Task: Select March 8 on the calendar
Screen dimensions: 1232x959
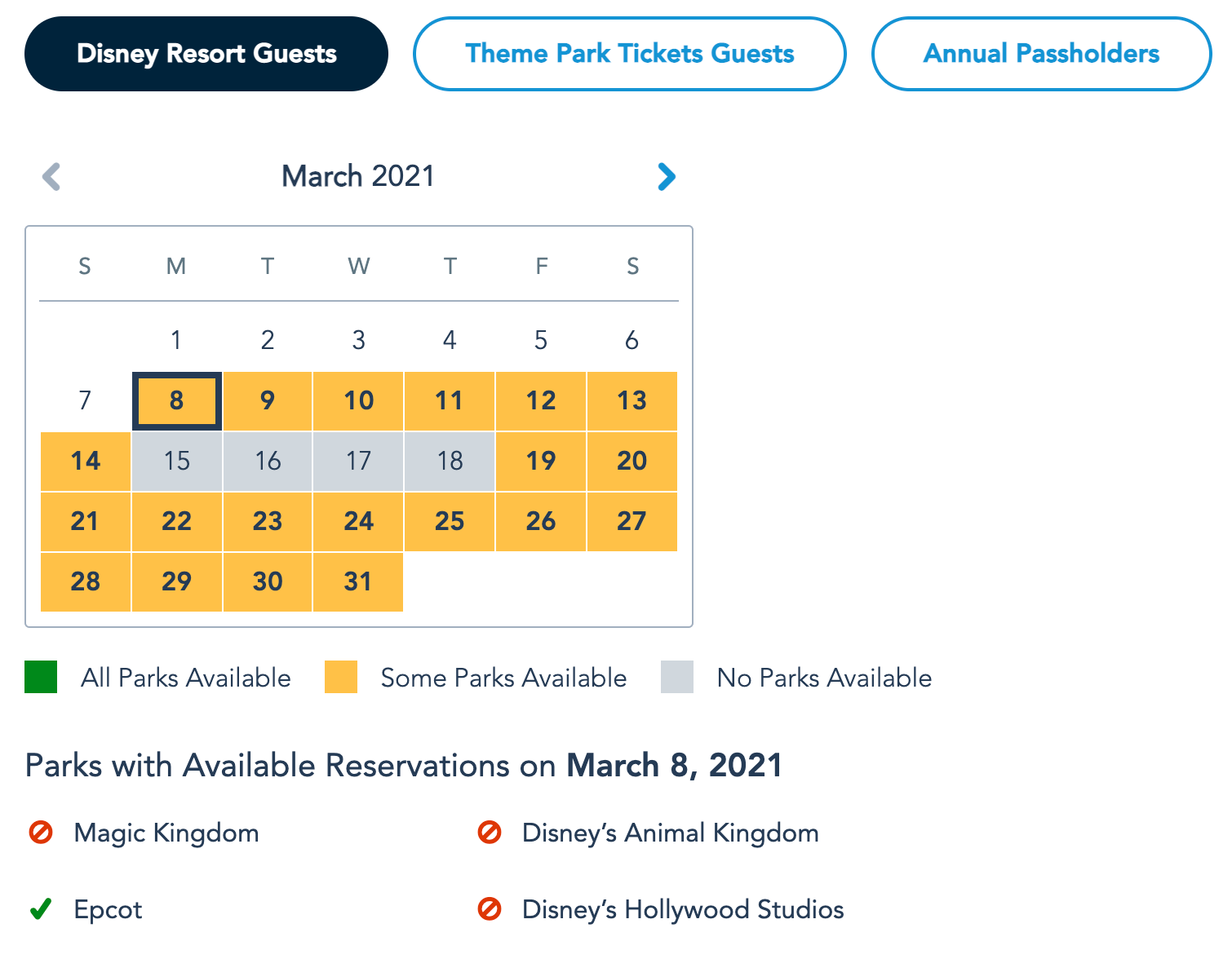Action: [x=177, y=400]
